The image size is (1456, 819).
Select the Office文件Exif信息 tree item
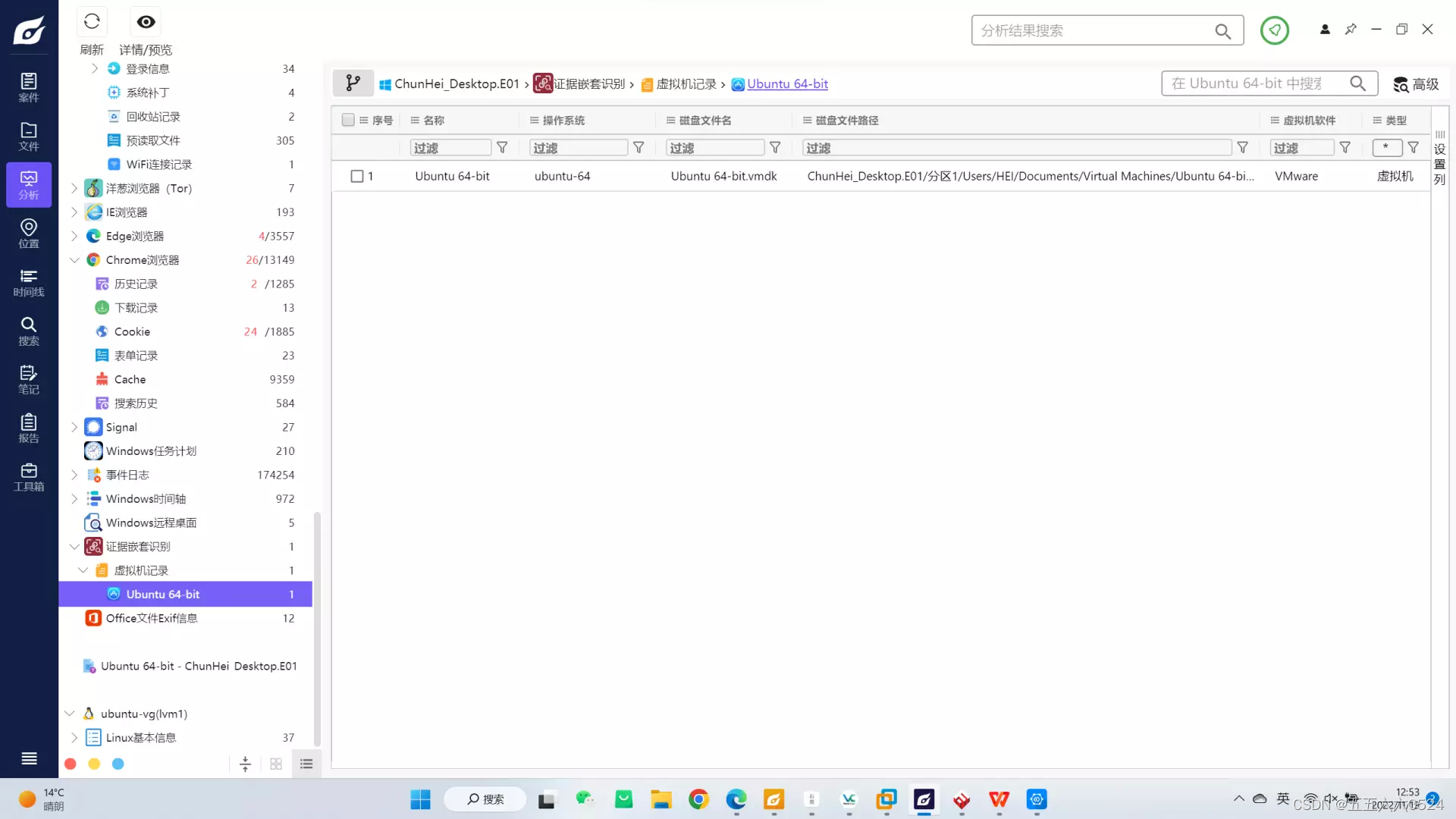151,619
